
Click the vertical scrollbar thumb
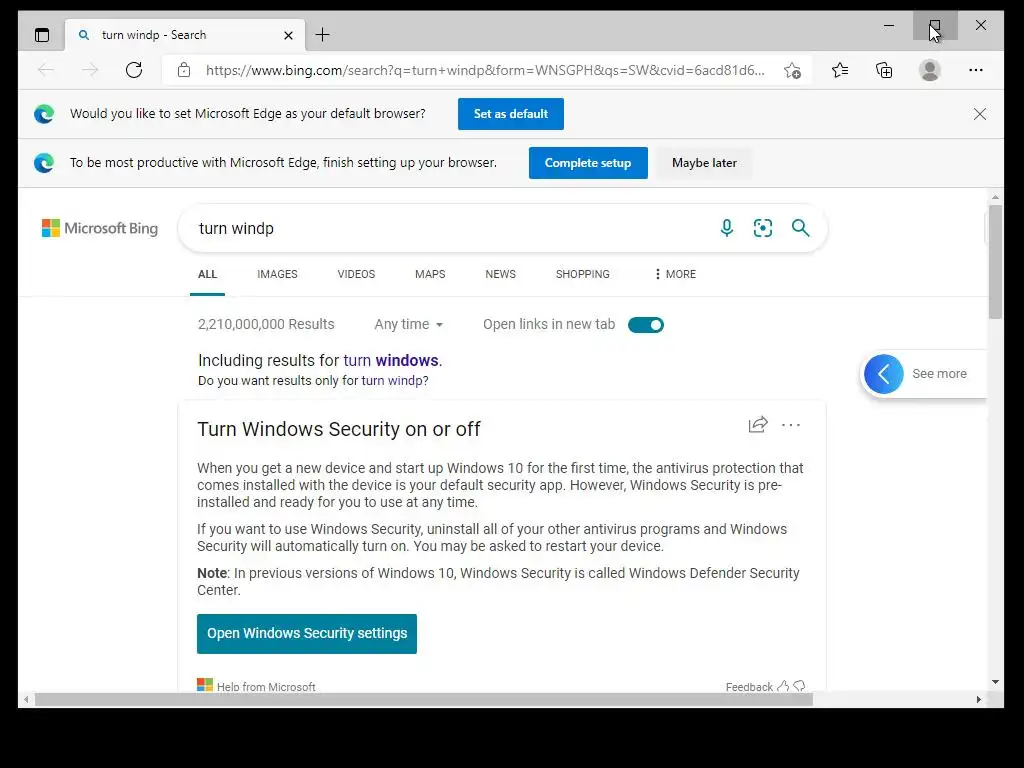pos(995,262)
